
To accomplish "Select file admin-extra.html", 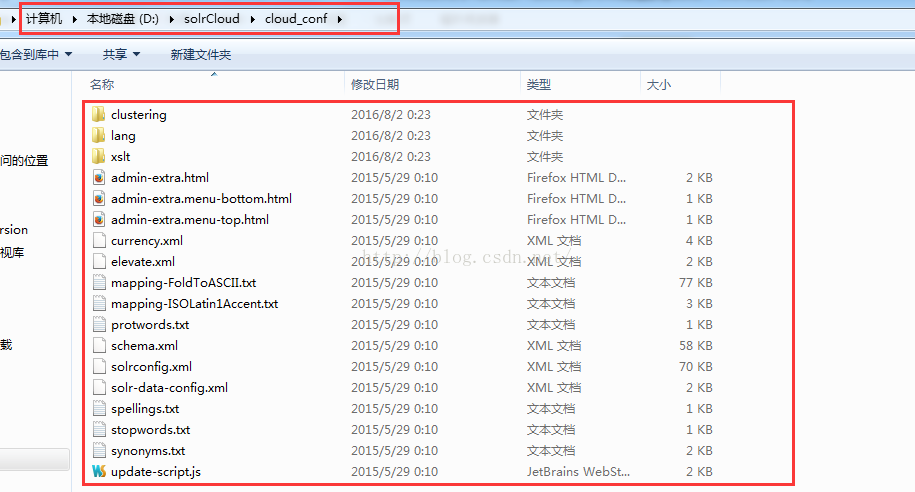I will pyautogui.click(x=160, y=177).
